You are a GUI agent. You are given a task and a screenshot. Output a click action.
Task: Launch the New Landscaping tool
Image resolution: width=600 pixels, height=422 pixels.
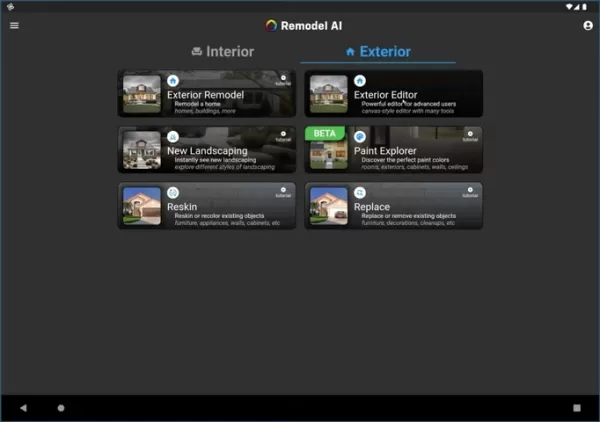click(207, 150)
